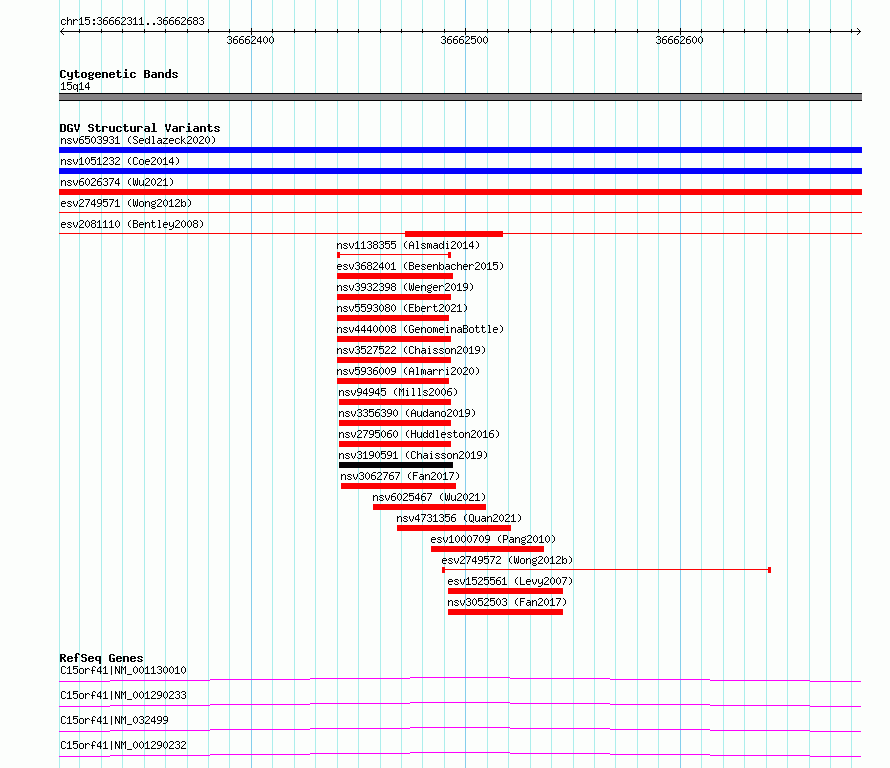
Task: Open the C15orf41|NM_001290233 transcript
Action: pyautogui.click(x=123, y=695)
